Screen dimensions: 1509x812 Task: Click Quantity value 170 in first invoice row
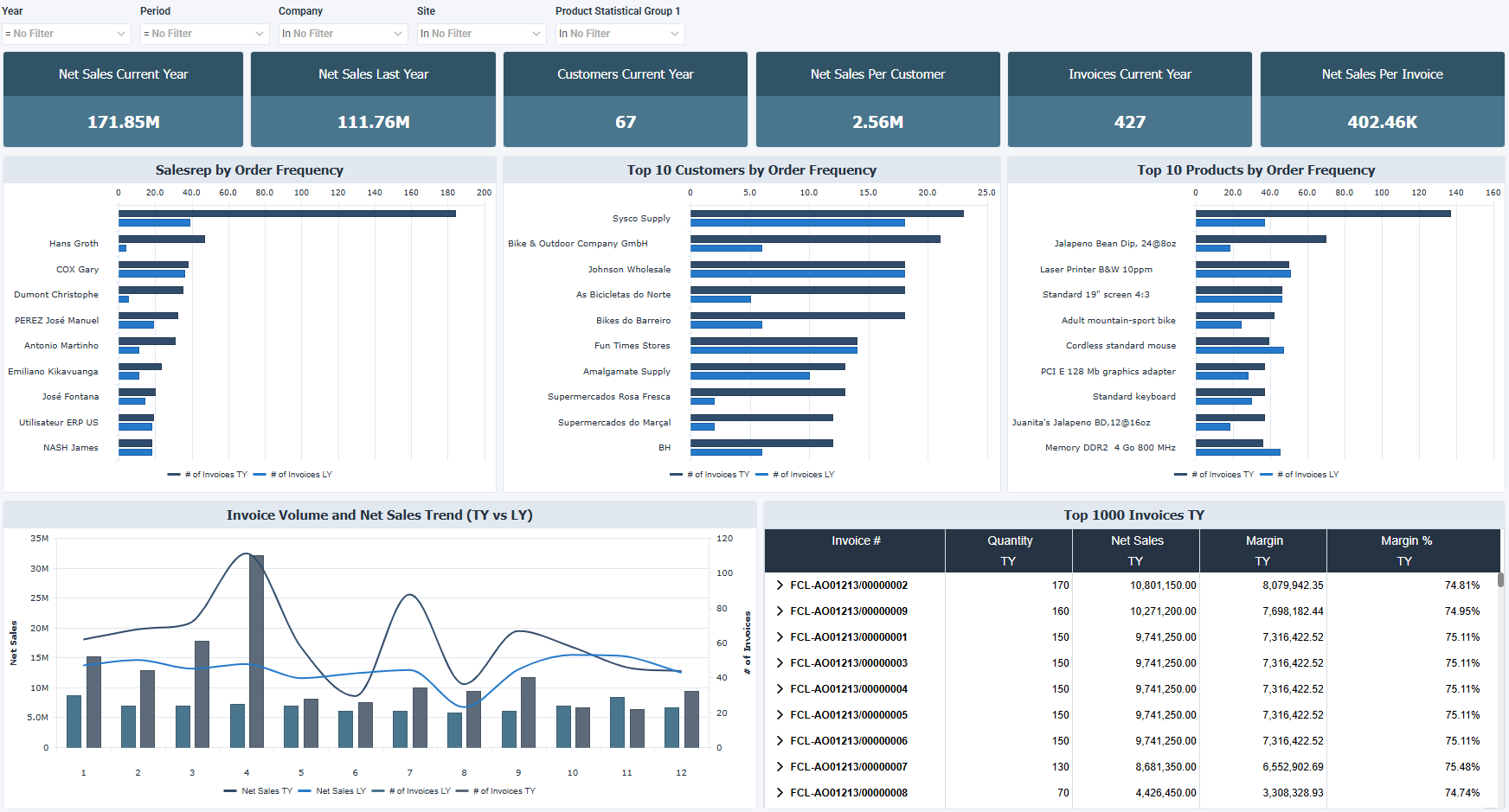pyautogui.click(x=1061, y=585)
